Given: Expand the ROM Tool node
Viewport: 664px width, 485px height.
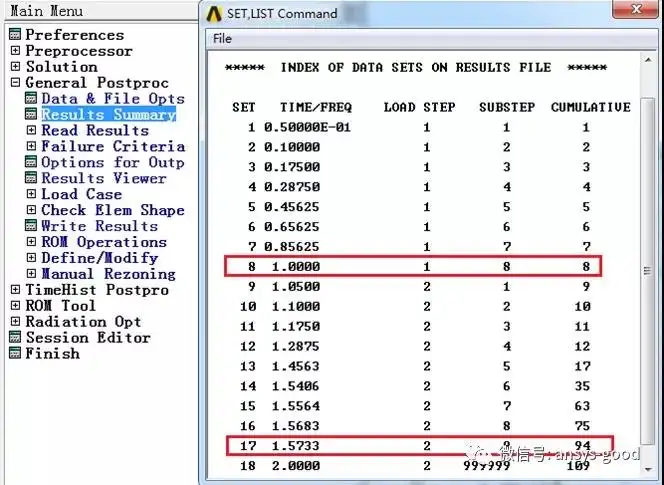Looking at the screenshot, I should tap(15, 305).
